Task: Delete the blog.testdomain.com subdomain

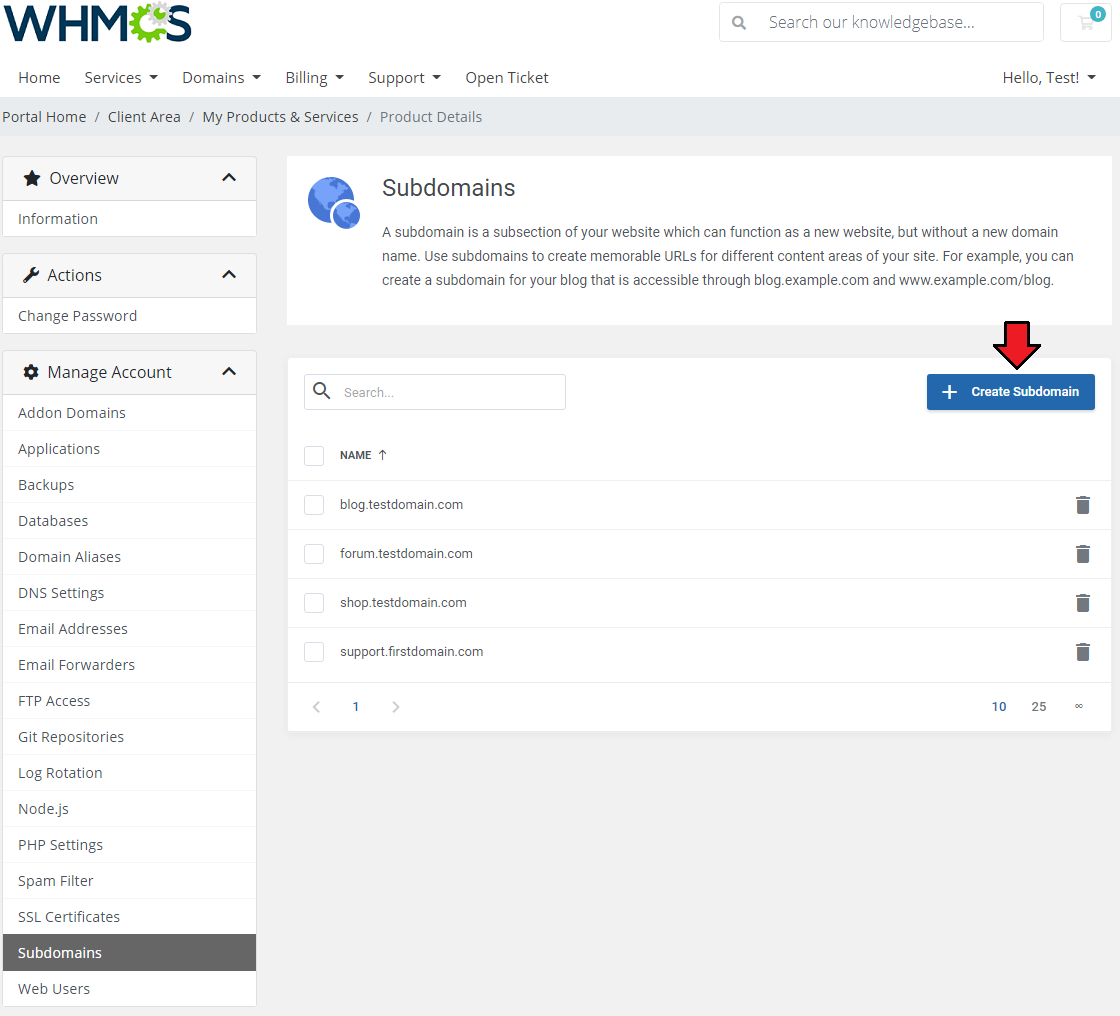Action: [x=1083, y=505]
